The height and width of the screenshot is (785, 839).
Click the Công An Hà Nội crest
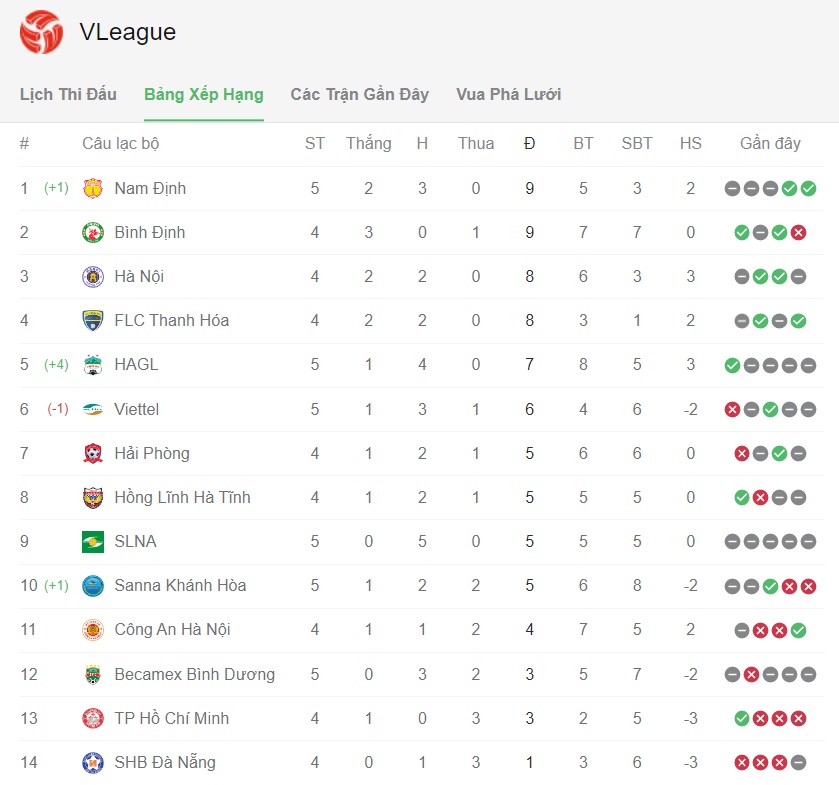coord(94,629)
